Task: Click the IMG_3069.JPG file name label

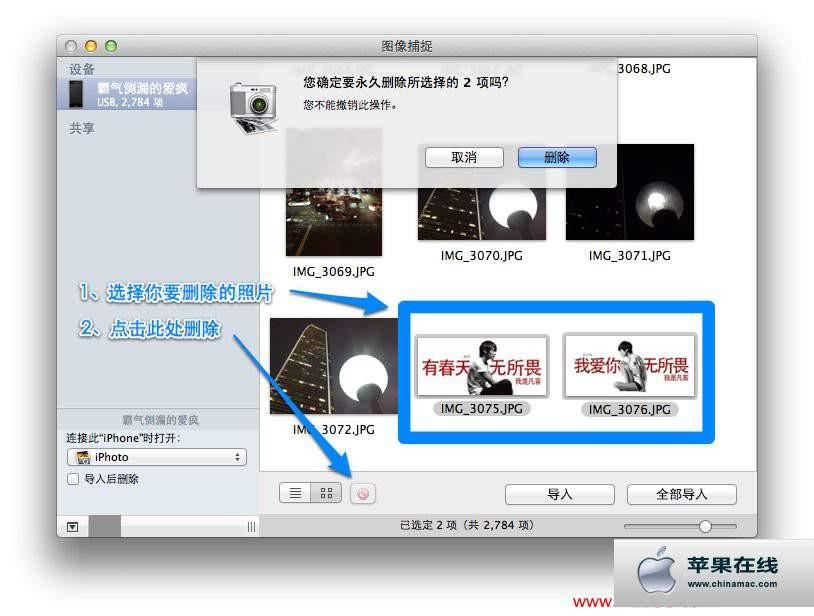Action: pos(334,271)
